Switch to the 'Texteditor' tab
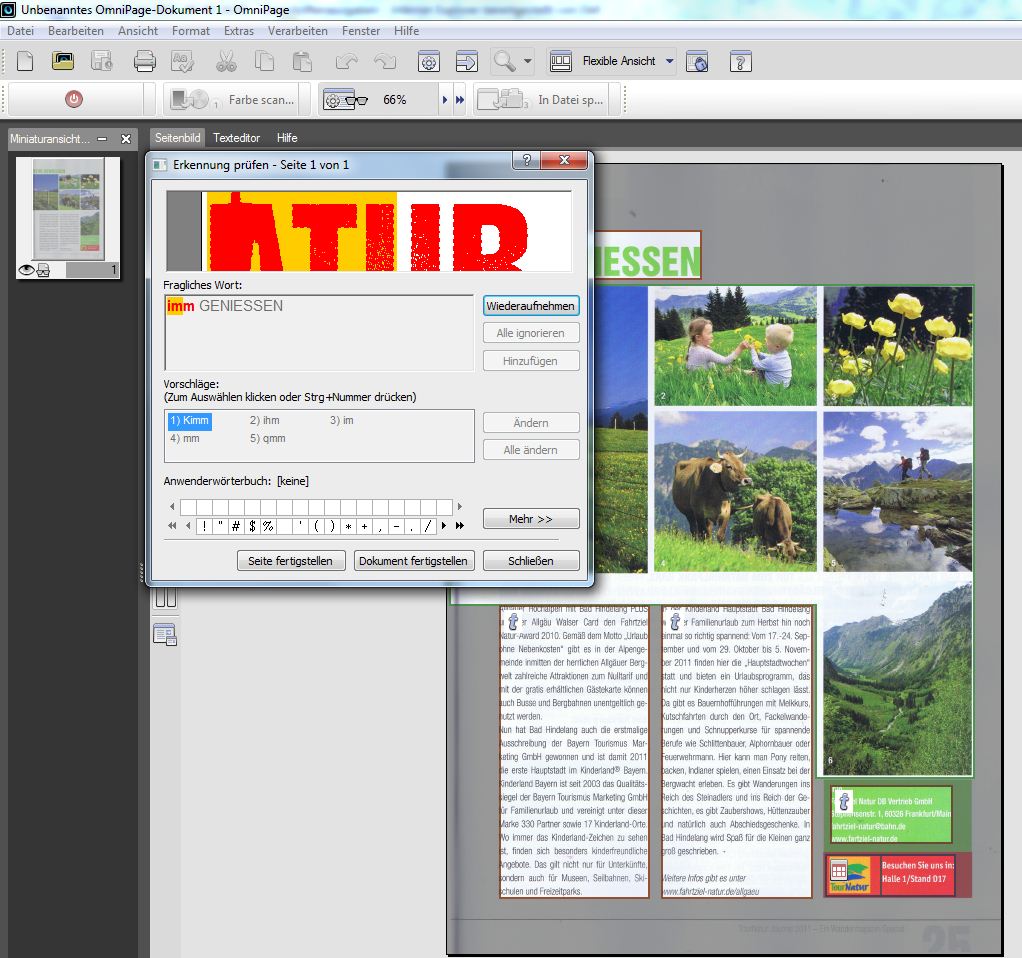The width and height of the screenshot is (1022, 958). (x=236, y=138)
